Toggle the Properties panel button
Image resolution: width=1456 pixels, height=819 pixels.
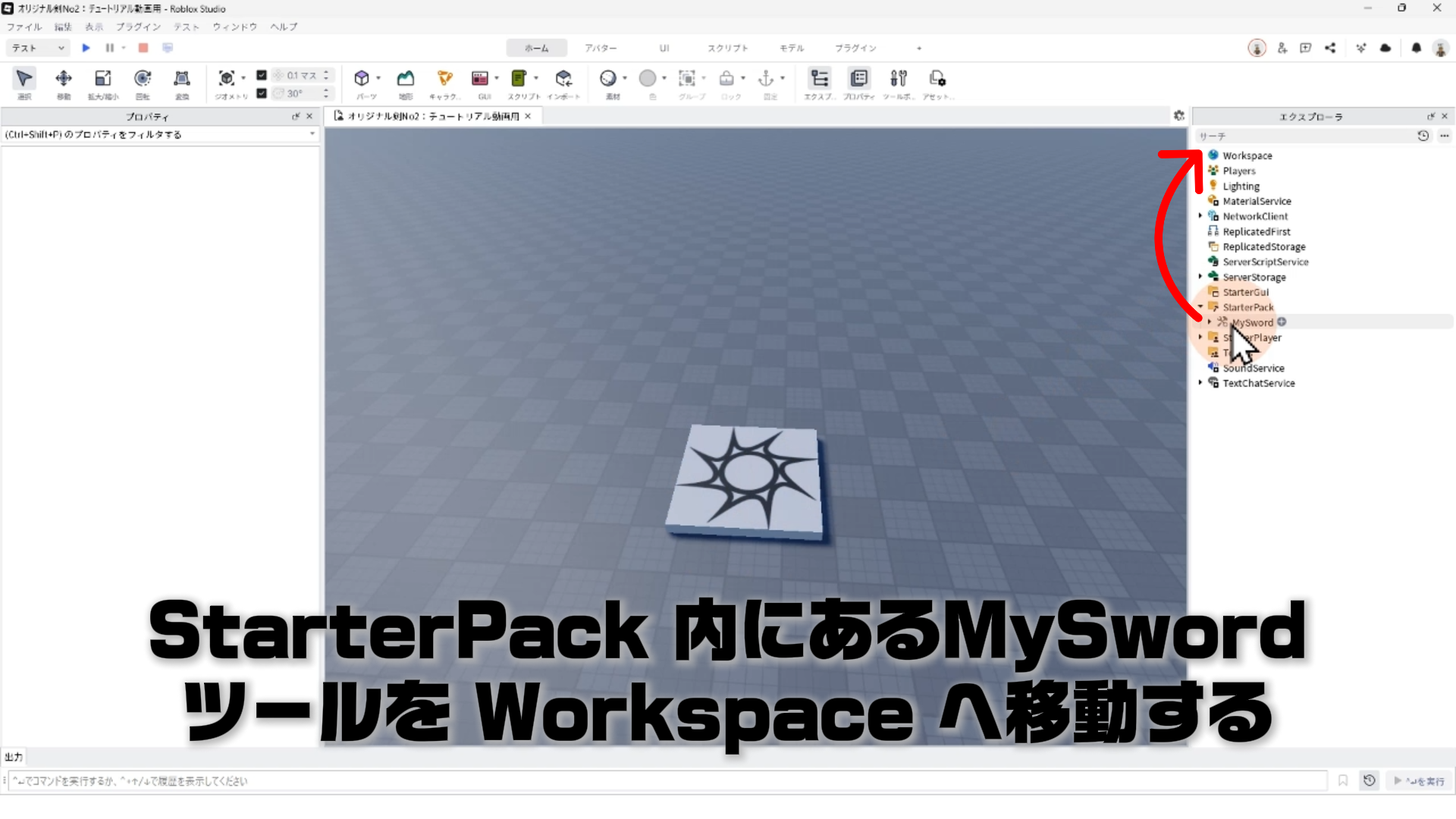click(859, 78)
